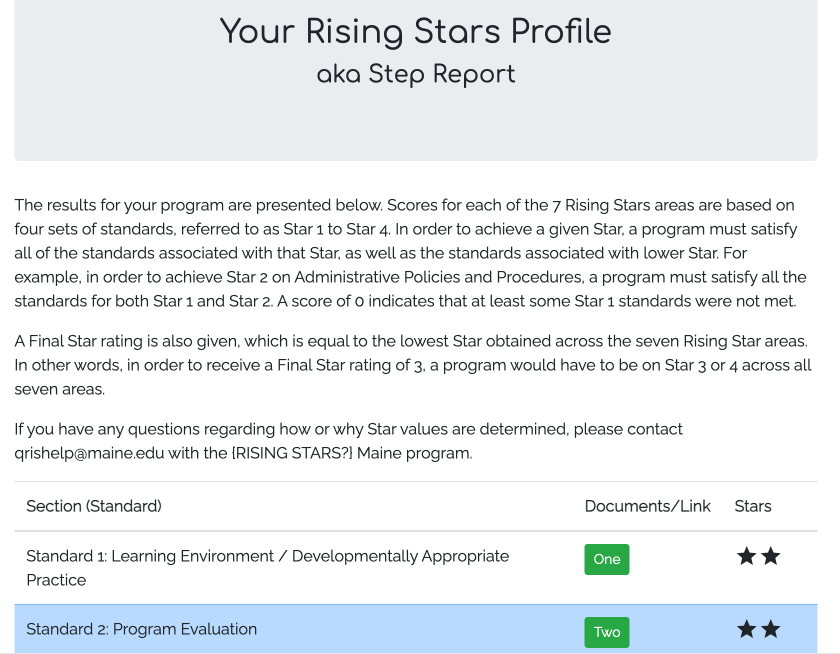Screen dimensions: 840x654
Task: Click the bottom-right star in the ratings table
Action: 770,630
